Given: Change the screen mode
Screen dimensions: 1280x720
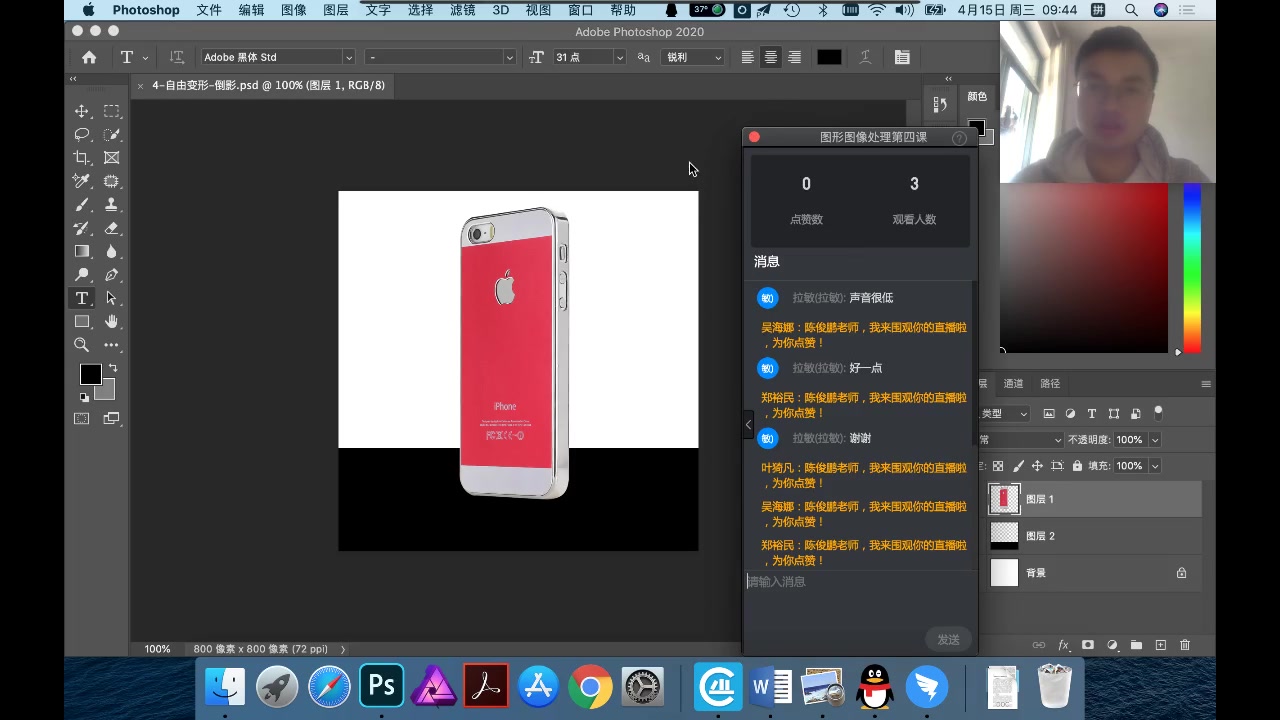Looking at the screenshot, I should click(112, 418).
